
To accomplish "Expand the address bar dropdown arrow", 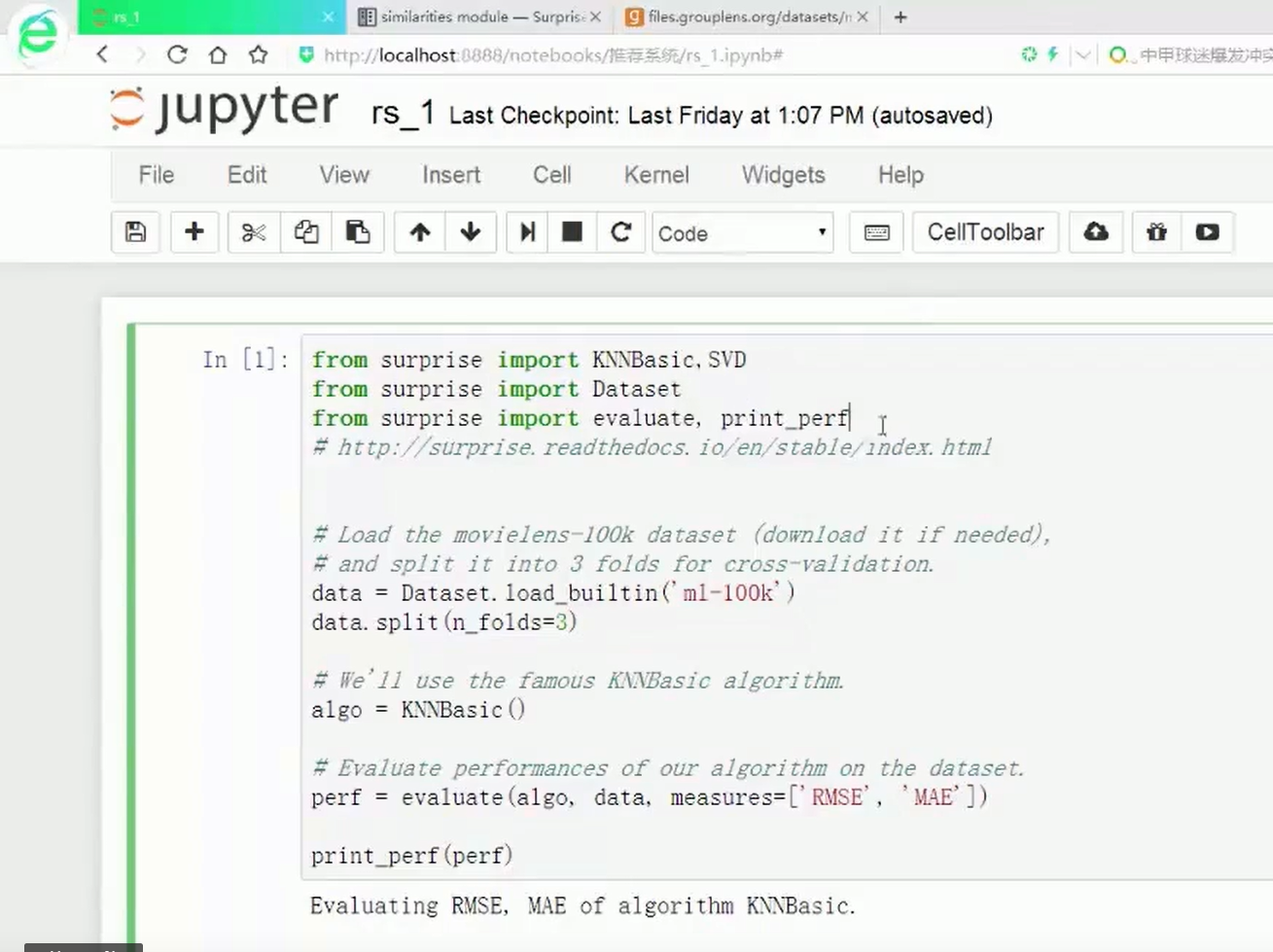I will (1082, 55).
